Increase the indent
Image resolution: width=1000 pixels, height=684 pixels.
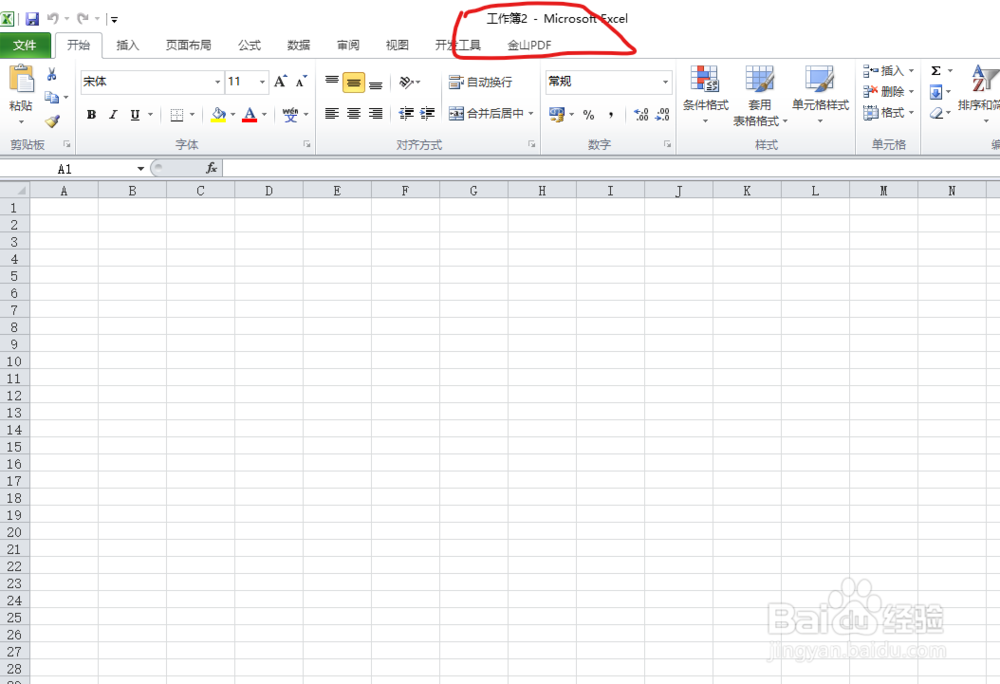[427, 113]
